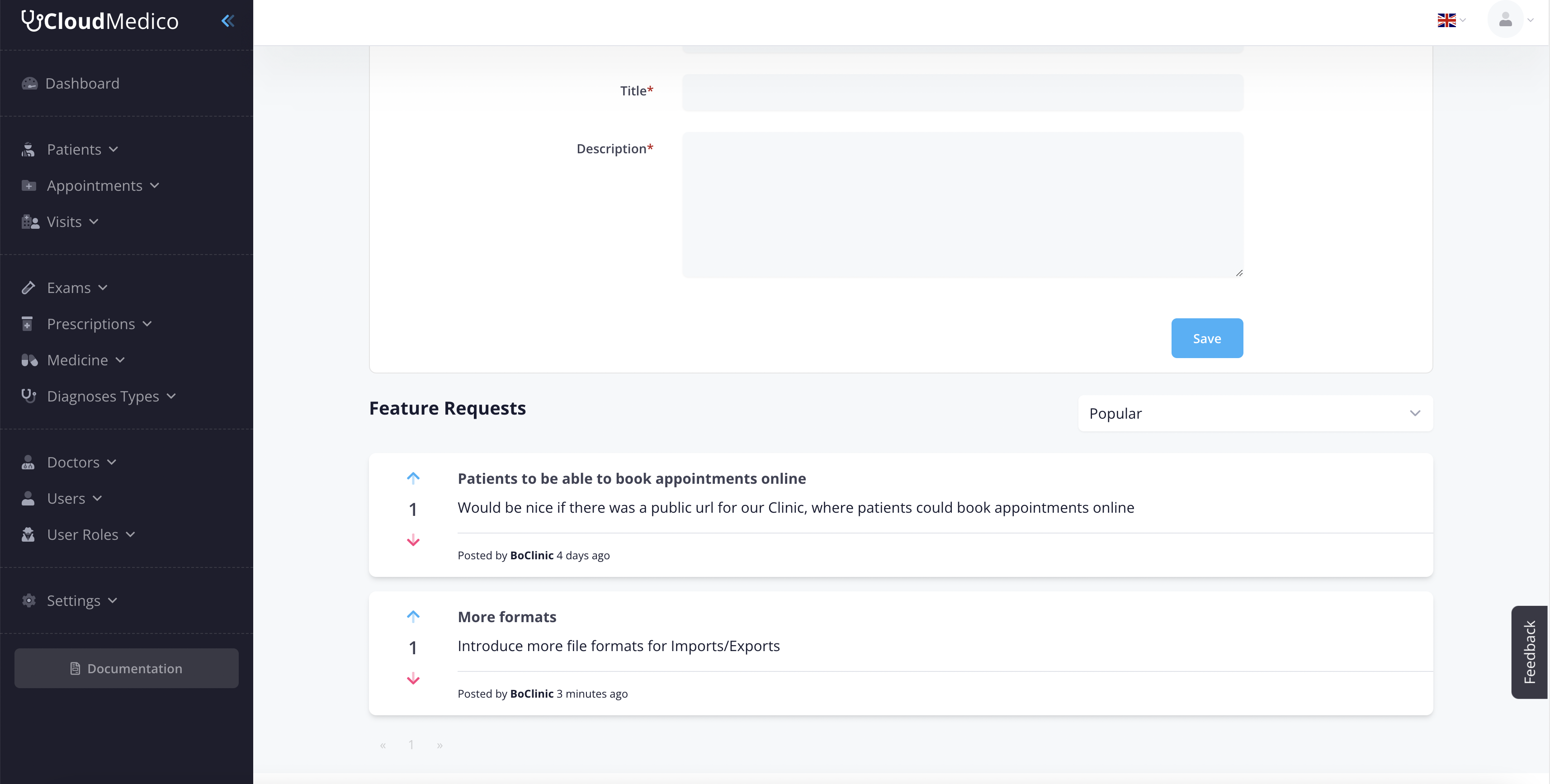Click the Documentation file icon
This screenshot has height=784, width=1550.
click(75, 668)
